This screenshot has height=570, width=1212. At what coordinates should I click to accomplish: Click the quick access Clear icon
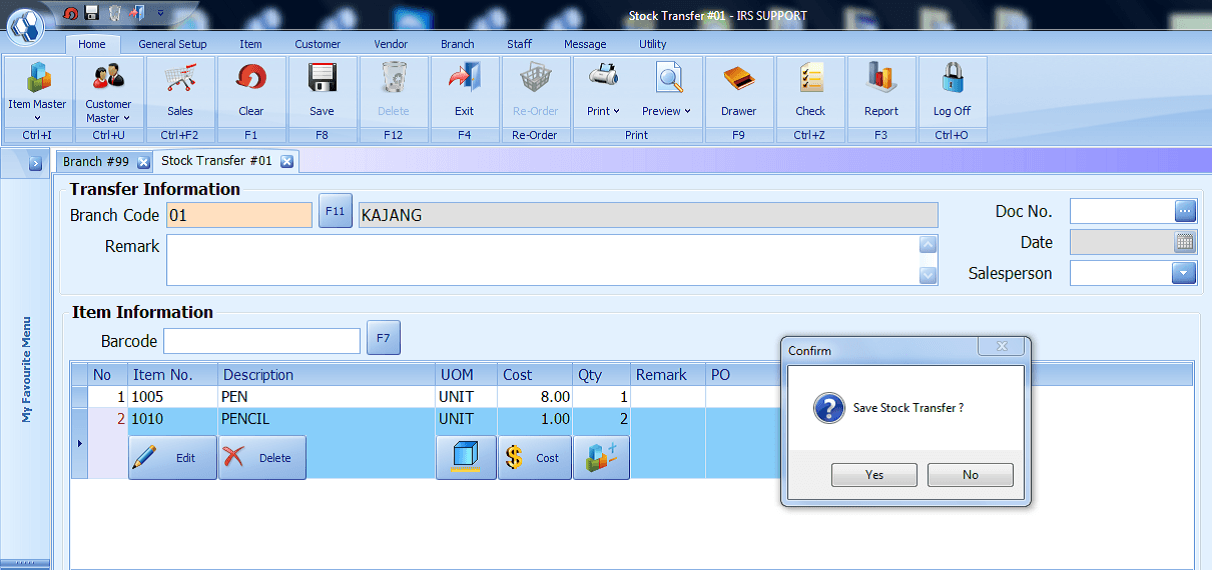click(x=70, y=13)
